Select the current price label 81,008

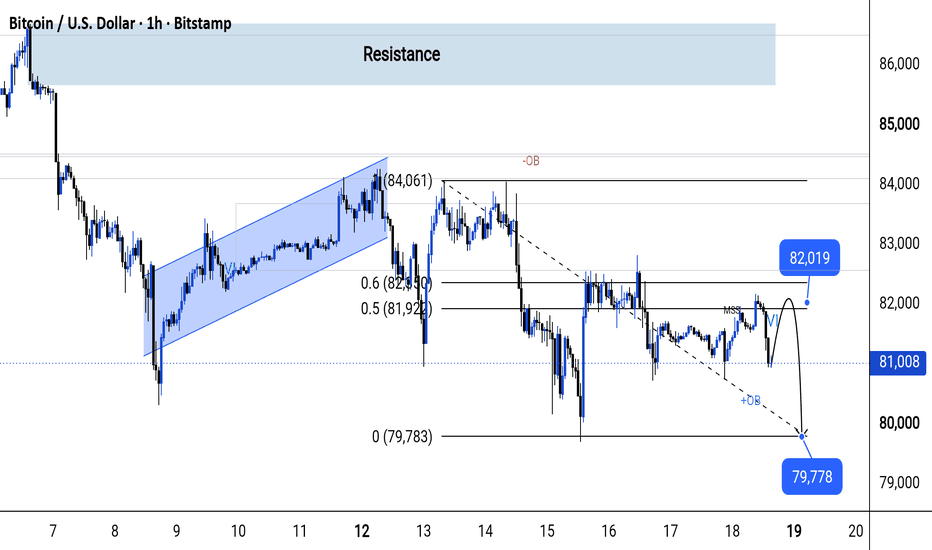click(x=898, y=362)
